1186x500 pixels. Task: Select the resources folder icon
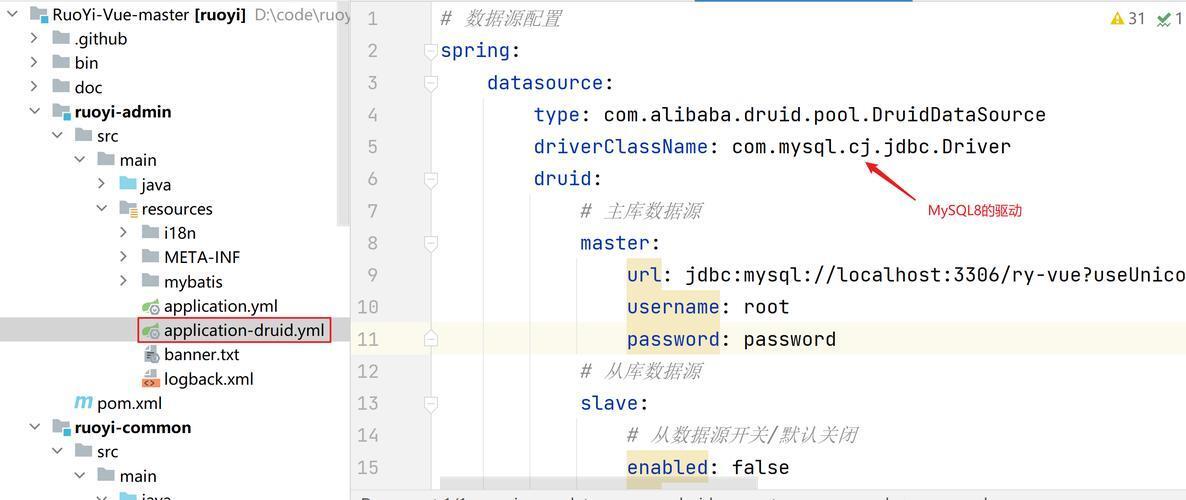click(129, 210)
